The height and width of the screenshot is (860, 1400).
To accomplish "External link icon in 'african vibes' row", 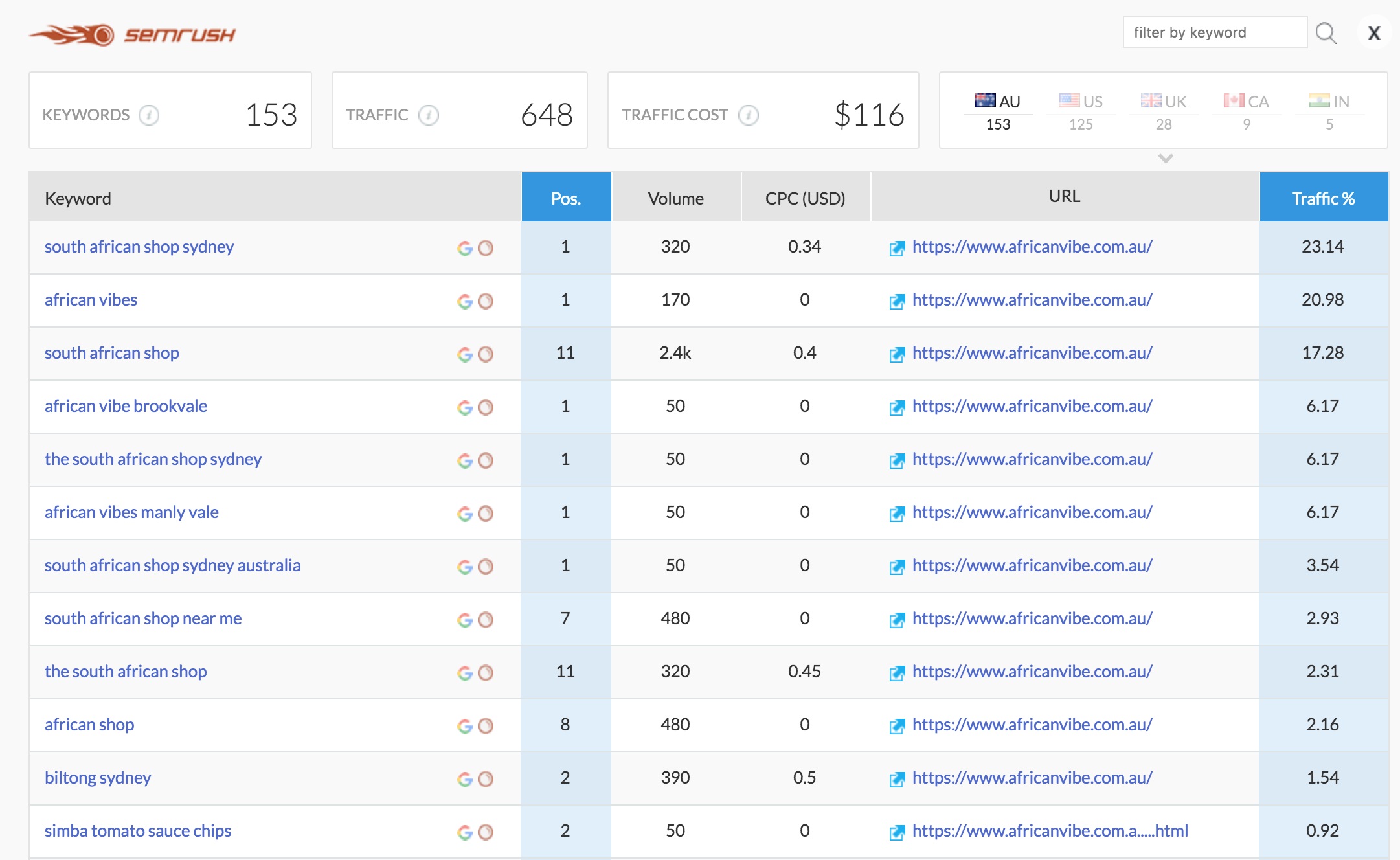I will (x=897, y=301).
